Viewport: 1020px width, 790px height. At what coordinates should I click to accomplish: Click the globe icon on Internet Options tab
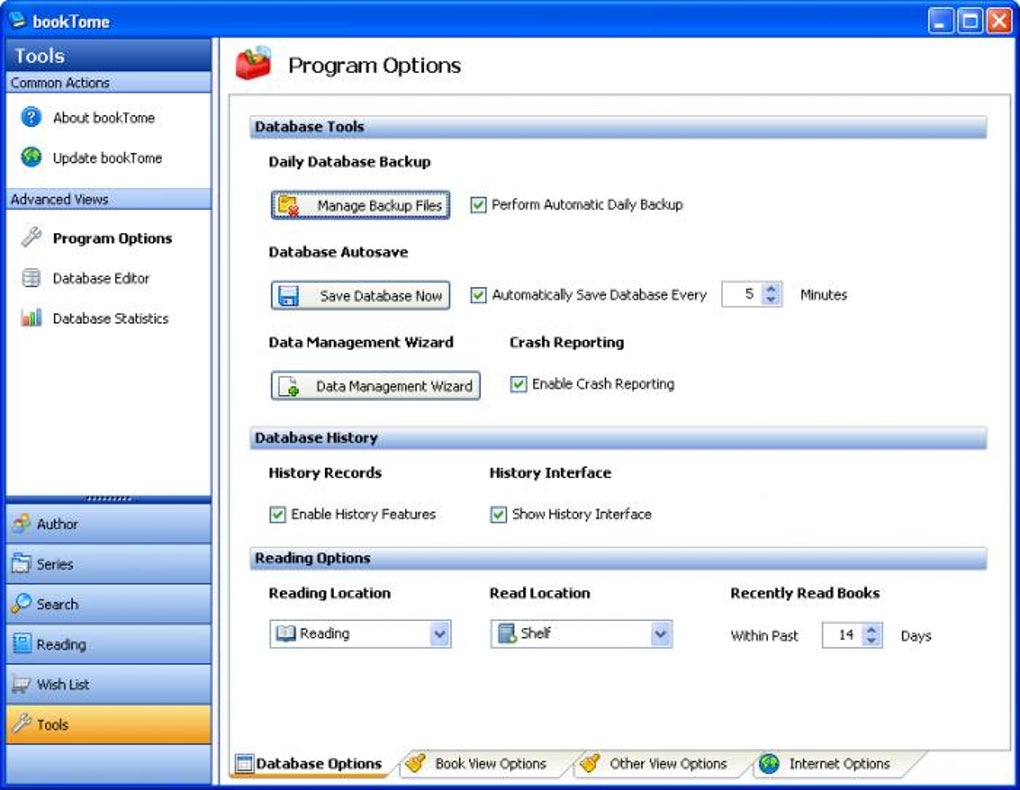[769, 763]
